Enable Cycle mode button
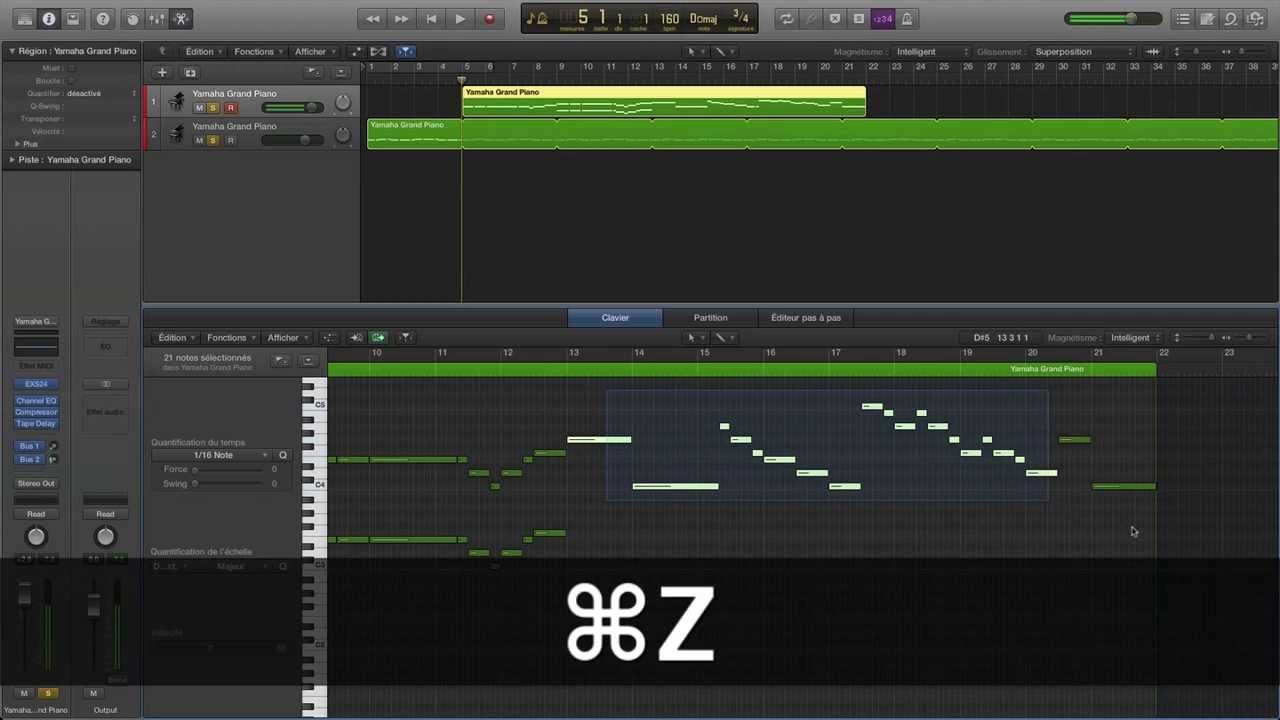The height and width of the screenshot is (720, 1280). click(787, 19)
